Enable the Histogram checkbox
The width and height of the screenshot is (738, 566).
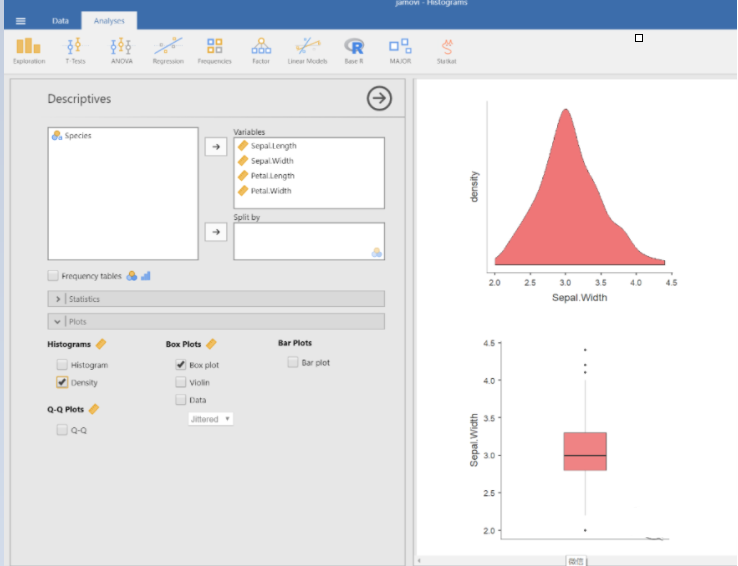coord(63,365)
